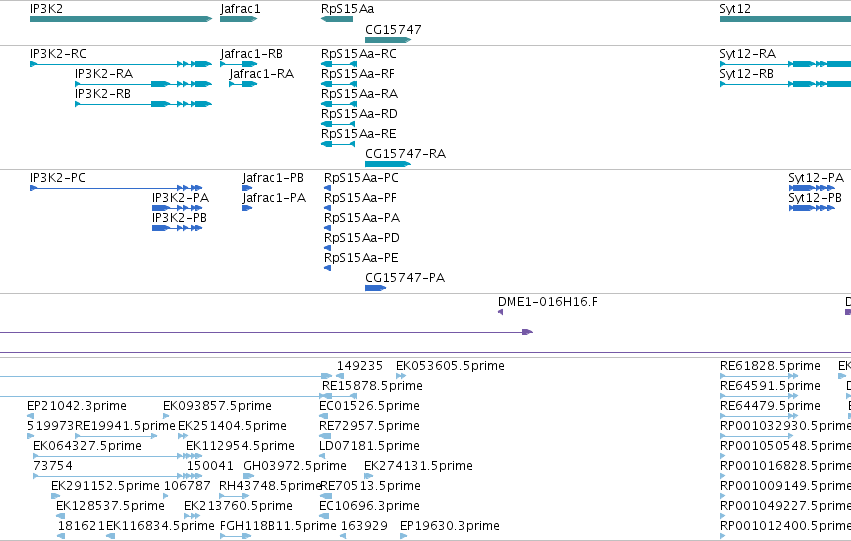Click the RpS15Aa-RA transcript label
Screen dimensions: 851x541
pos(359,94)
